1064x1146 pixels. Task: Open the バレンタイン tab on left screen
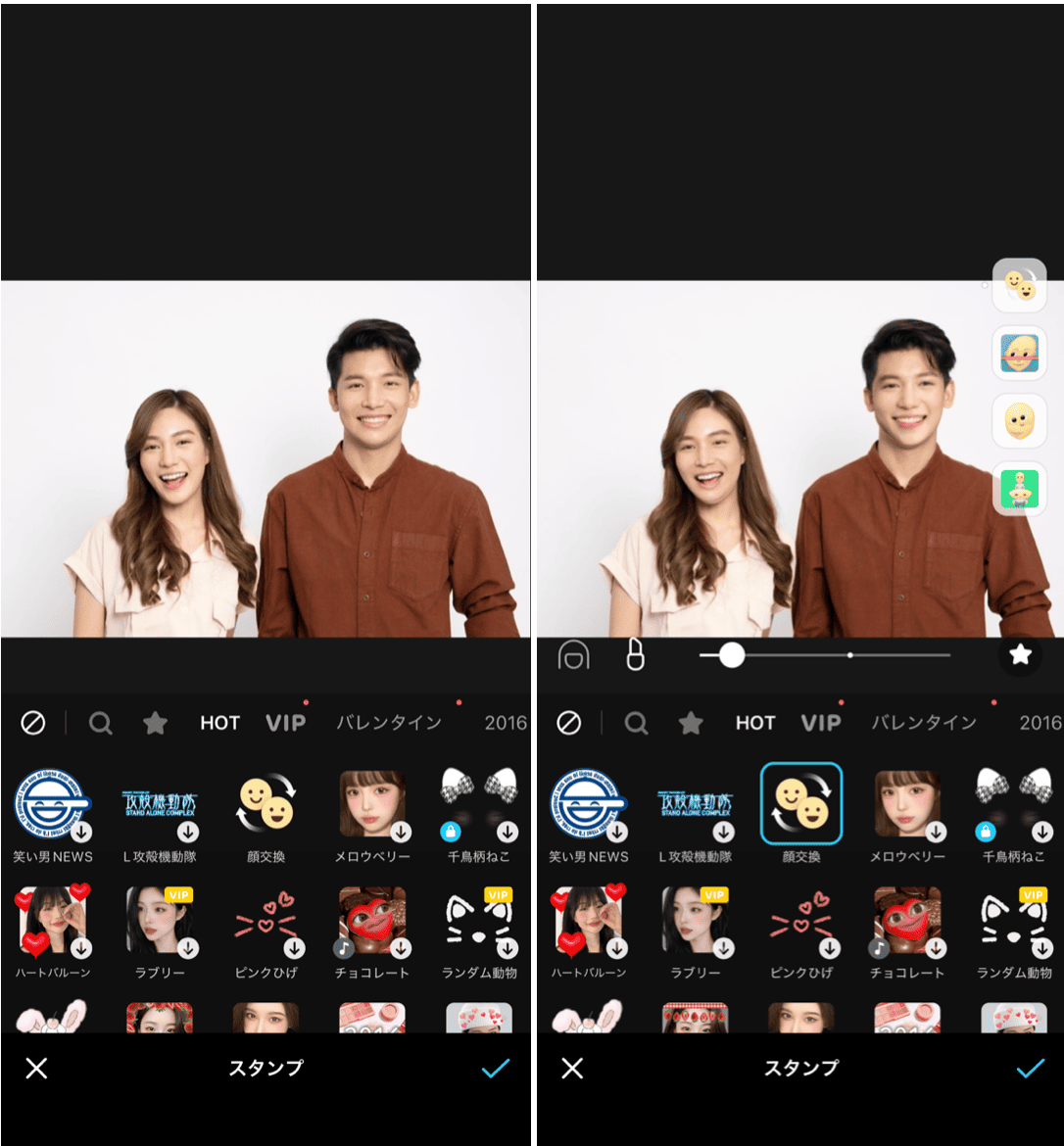(389, 723)
